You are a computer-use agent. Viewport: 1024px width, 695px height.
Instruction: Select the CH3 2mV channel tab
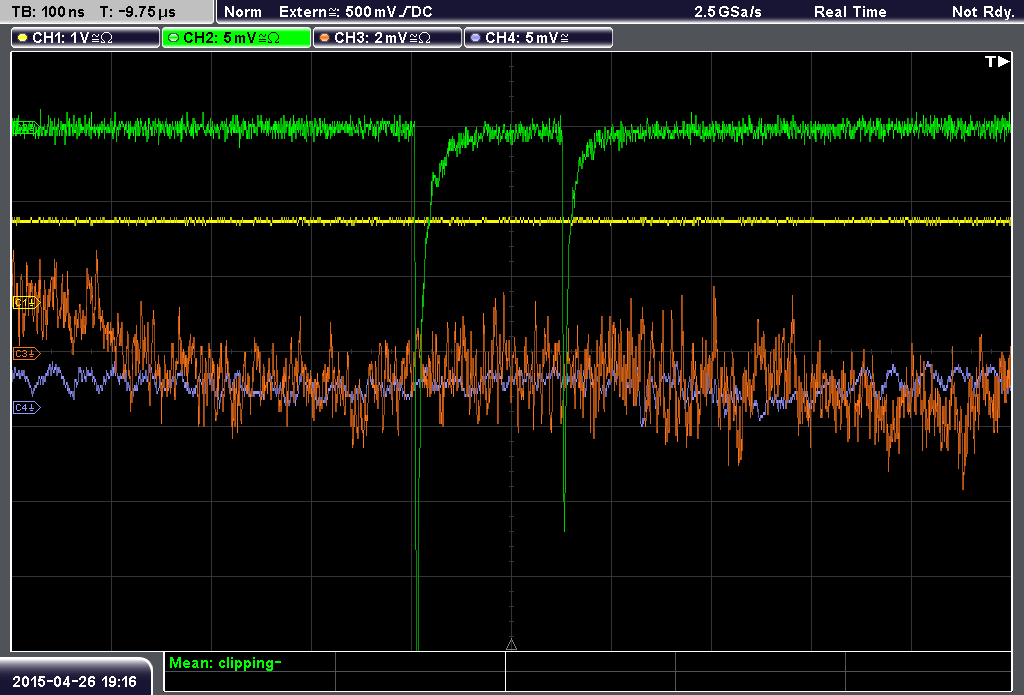coord(387,38)
